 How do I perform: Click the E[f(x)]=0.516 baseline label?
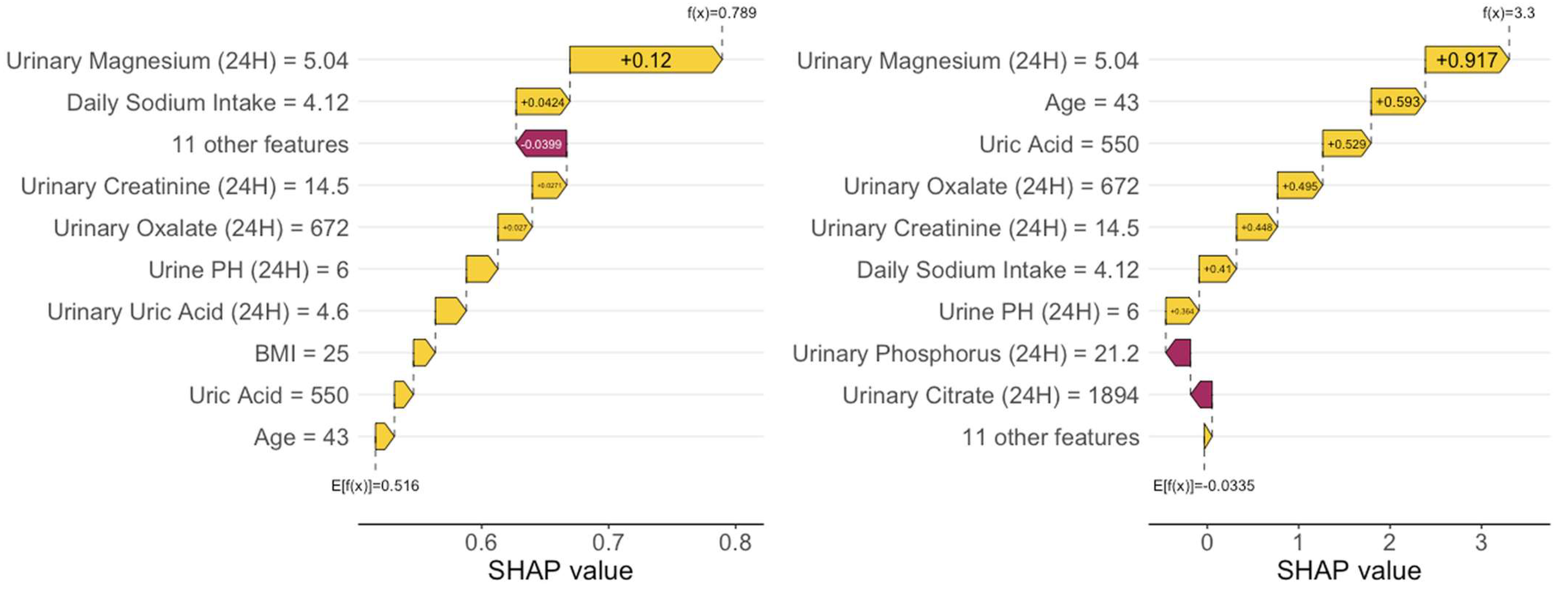pyautogui.click(x=375, y=486)
